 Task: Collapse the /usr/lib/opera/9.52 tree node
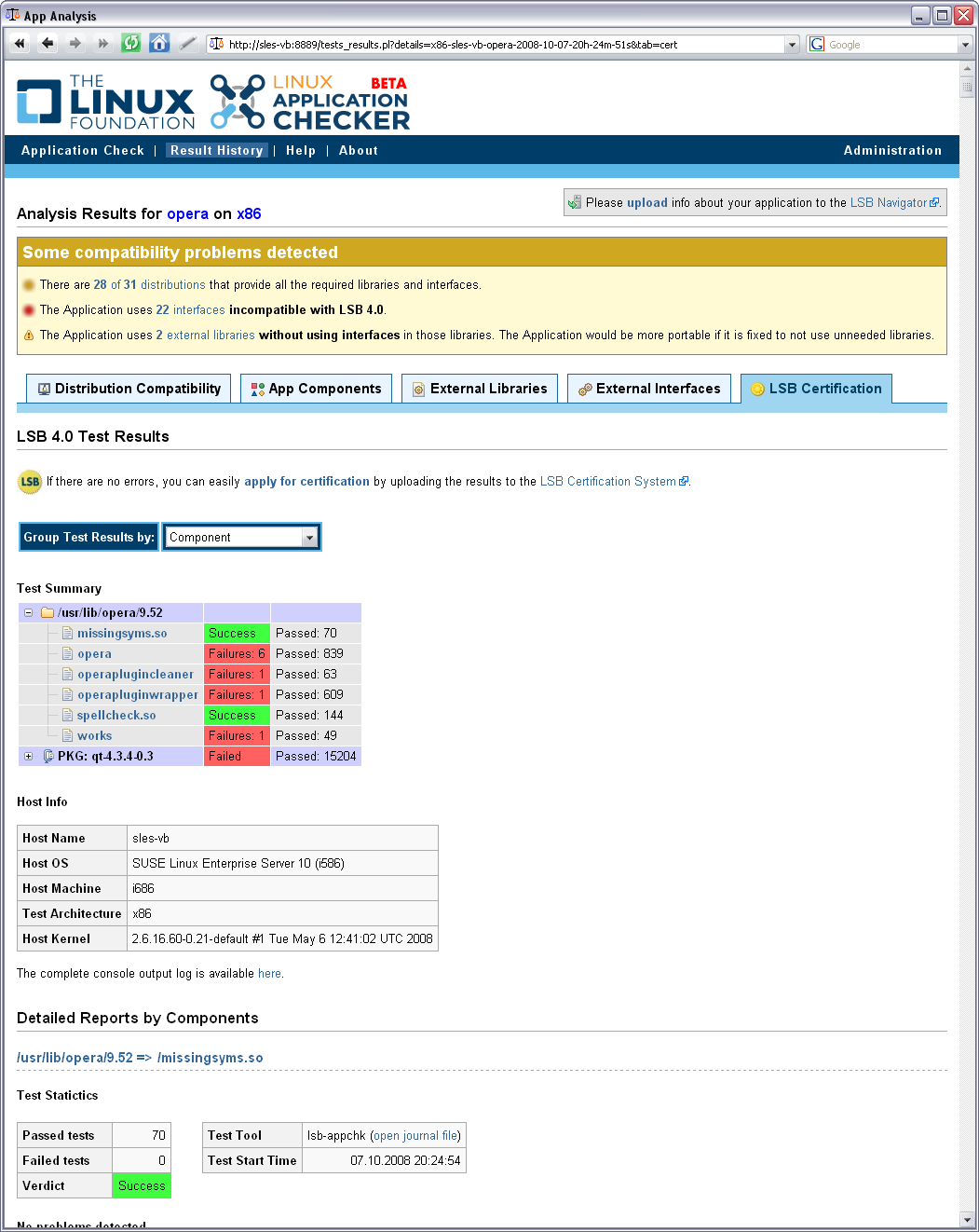(x=28, y=612)
